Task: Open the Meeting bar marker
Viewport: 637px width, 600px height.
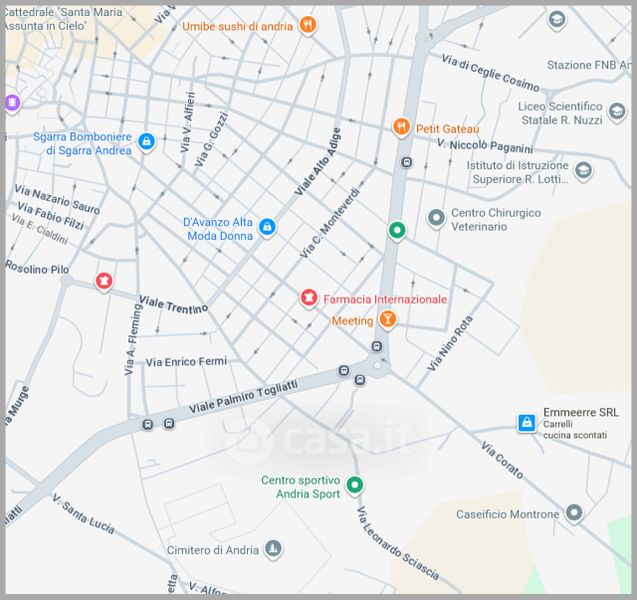Action: (388, 320)
